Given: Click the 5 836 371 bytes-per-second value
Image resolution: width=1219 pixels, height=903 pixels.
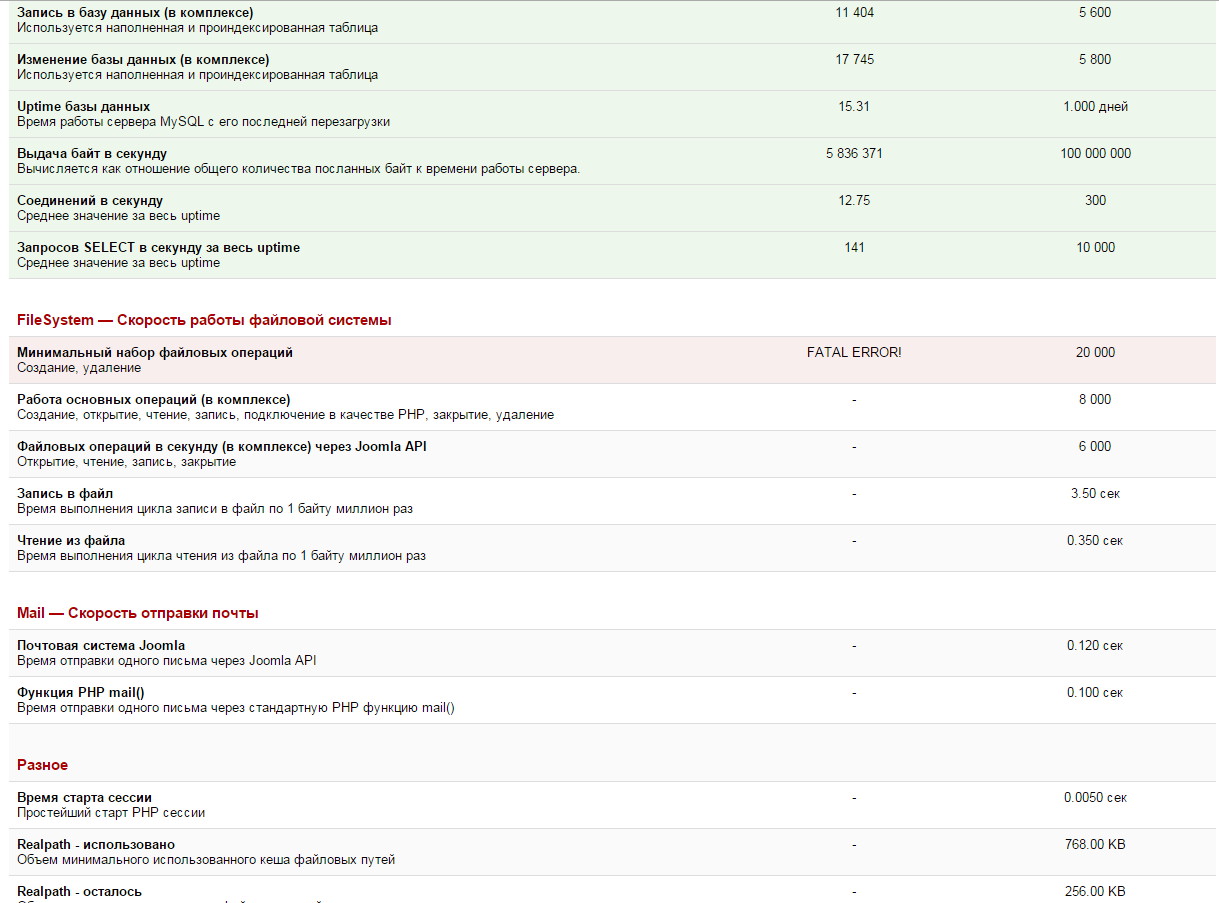Looking at the screenshot, I should coord(854,153).
